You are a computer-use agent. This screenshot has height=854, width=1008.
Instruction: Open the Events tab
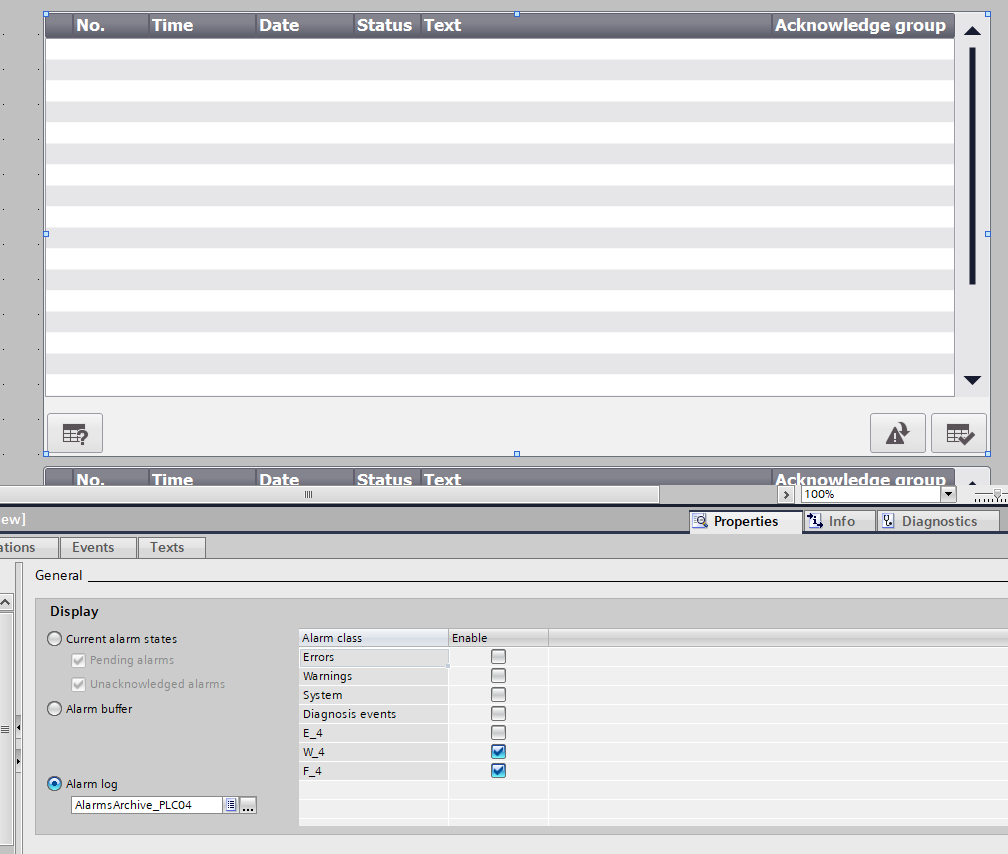(x=98, y=548)
